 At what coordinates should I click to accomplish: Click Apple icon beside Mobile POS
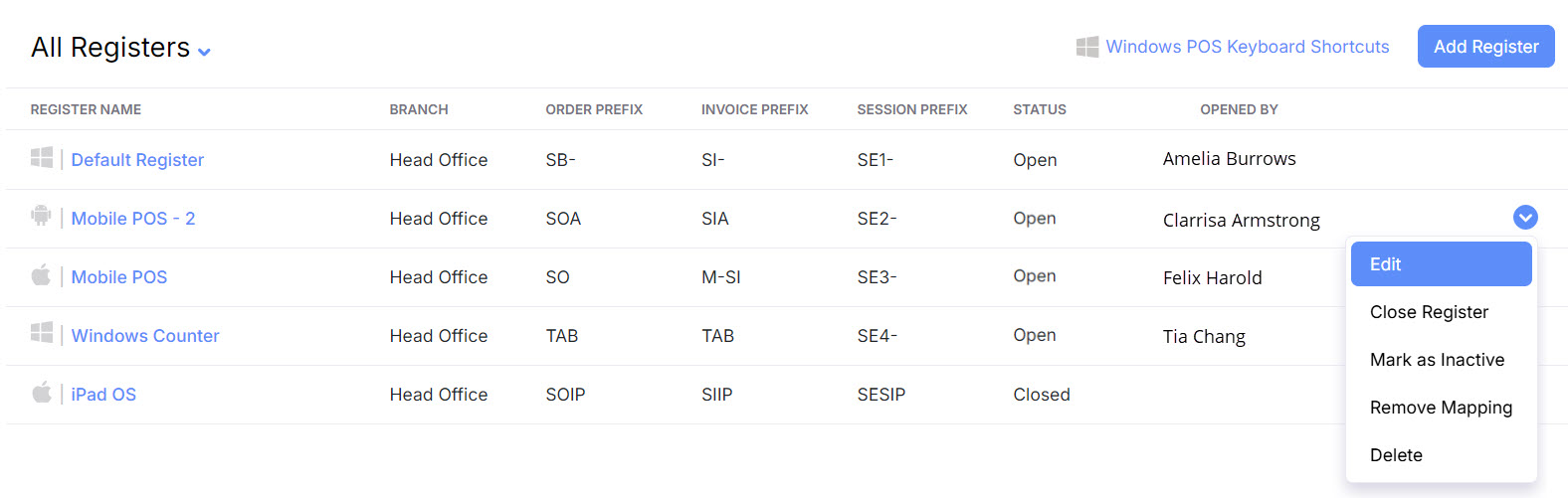coord(41,275)
